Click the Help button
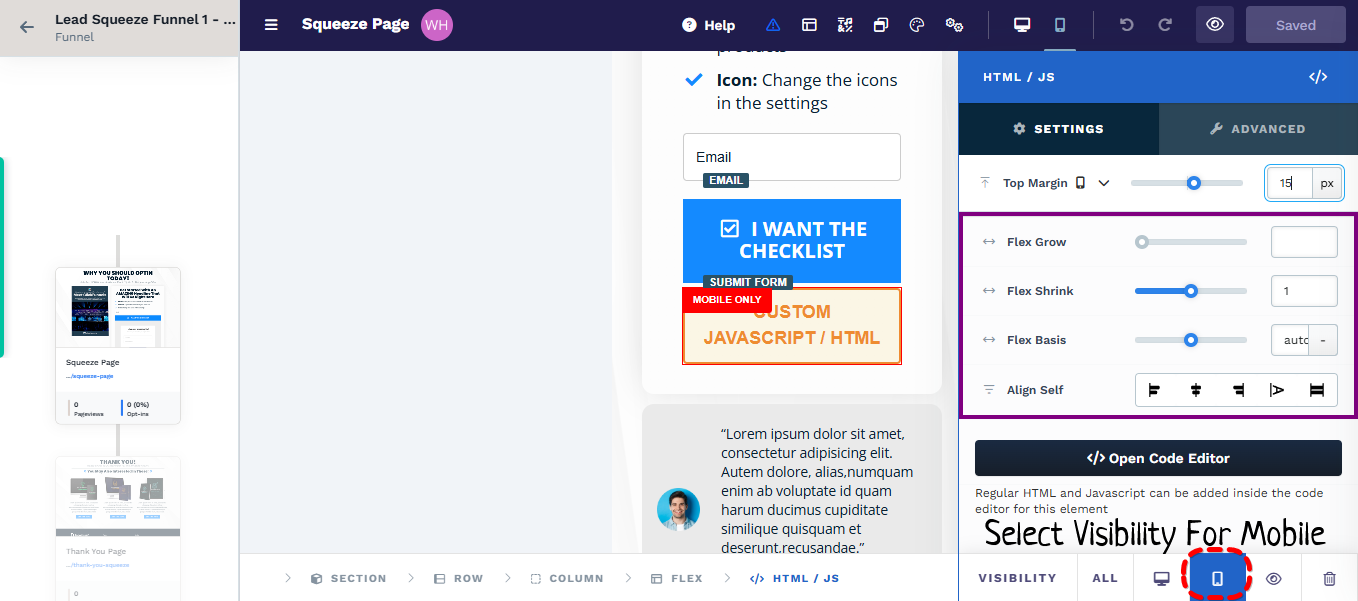The height and width of the screenshot is (601, 1358). (x=708, y=25)
